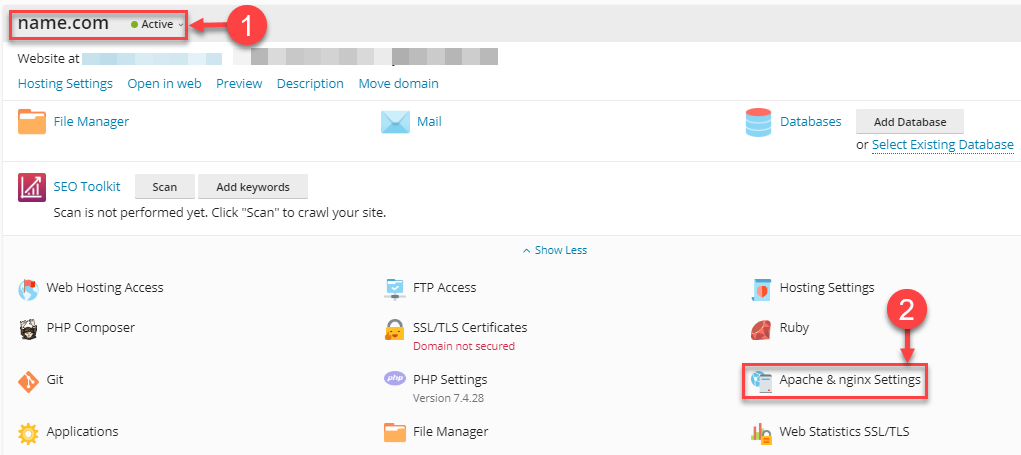1021x455 pixels.
Task: Click the Domain not secured warning text
Action: point(464,346)
